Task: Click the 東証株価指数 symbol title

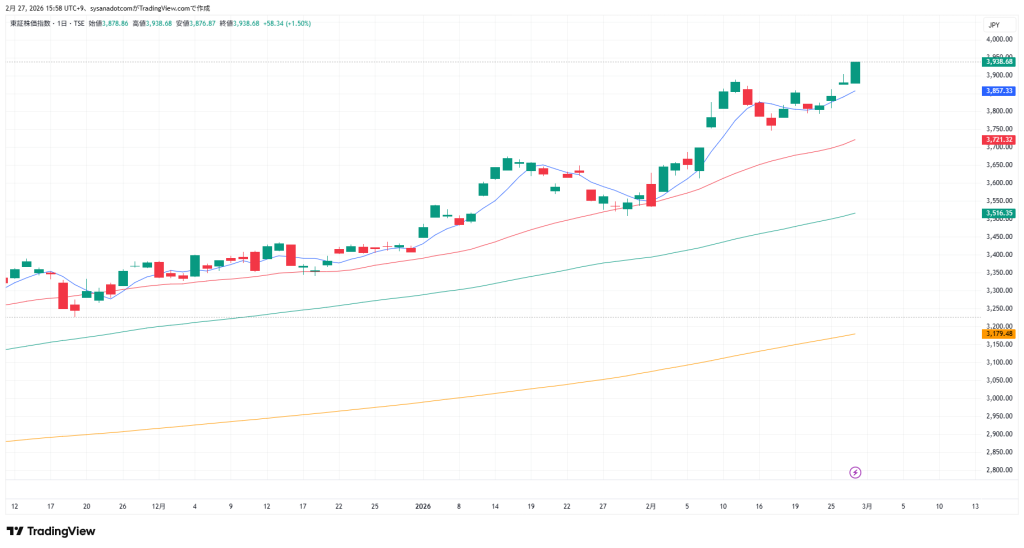Action: coord(32,22)
